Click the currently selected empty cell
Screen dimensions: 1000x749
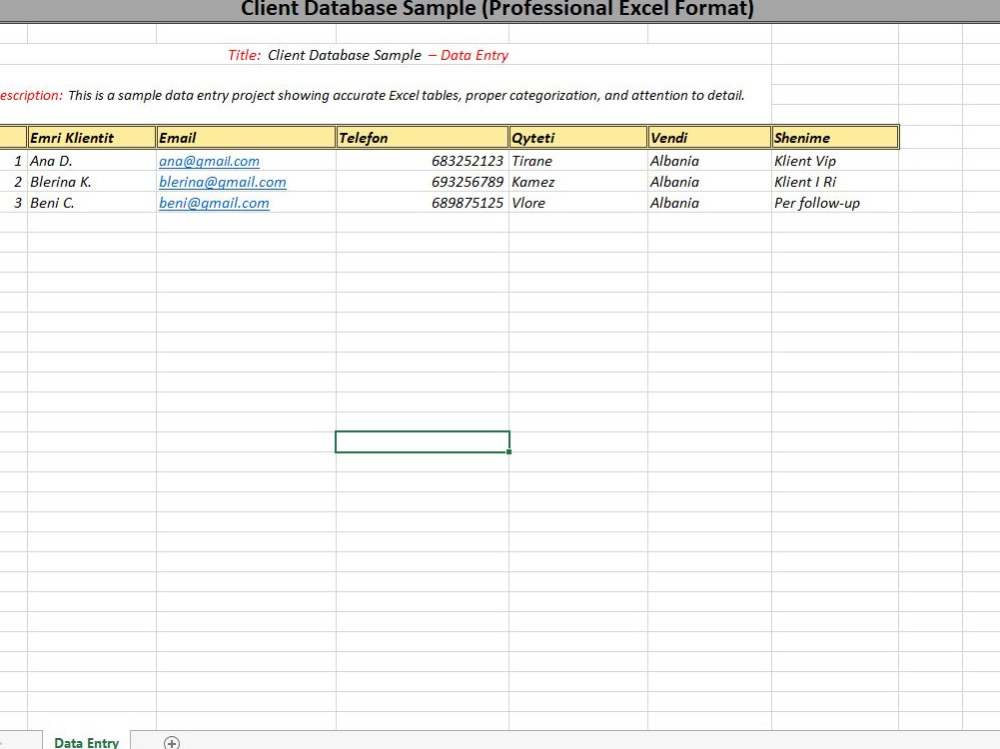(422, 441)
